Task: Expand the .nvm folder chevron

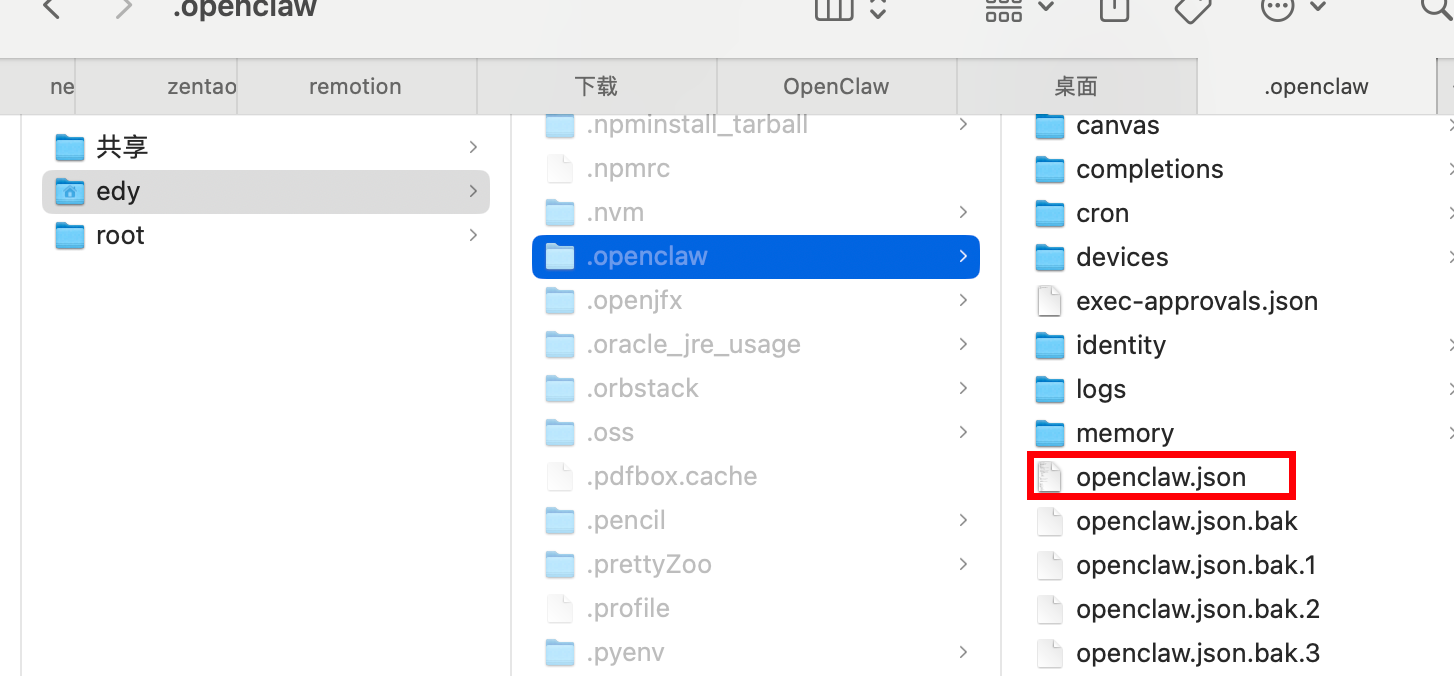Action: [962, 212]
